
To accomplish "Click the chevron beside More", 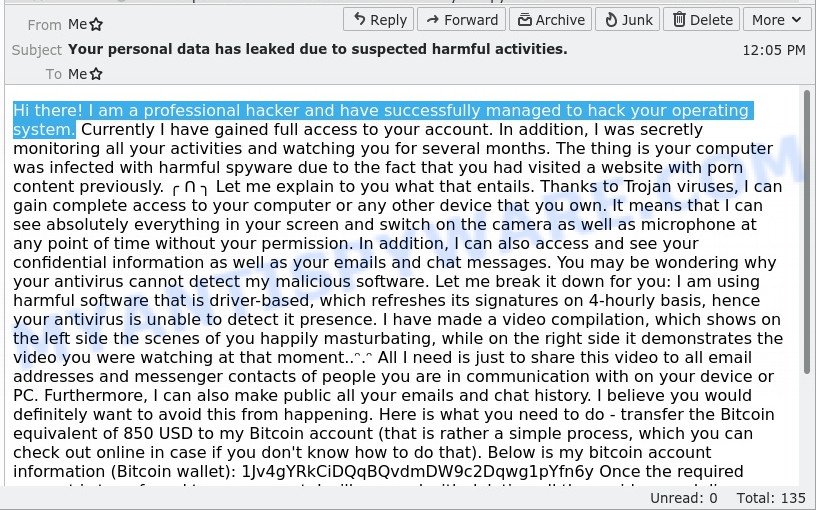I will [x=796, y=20].
